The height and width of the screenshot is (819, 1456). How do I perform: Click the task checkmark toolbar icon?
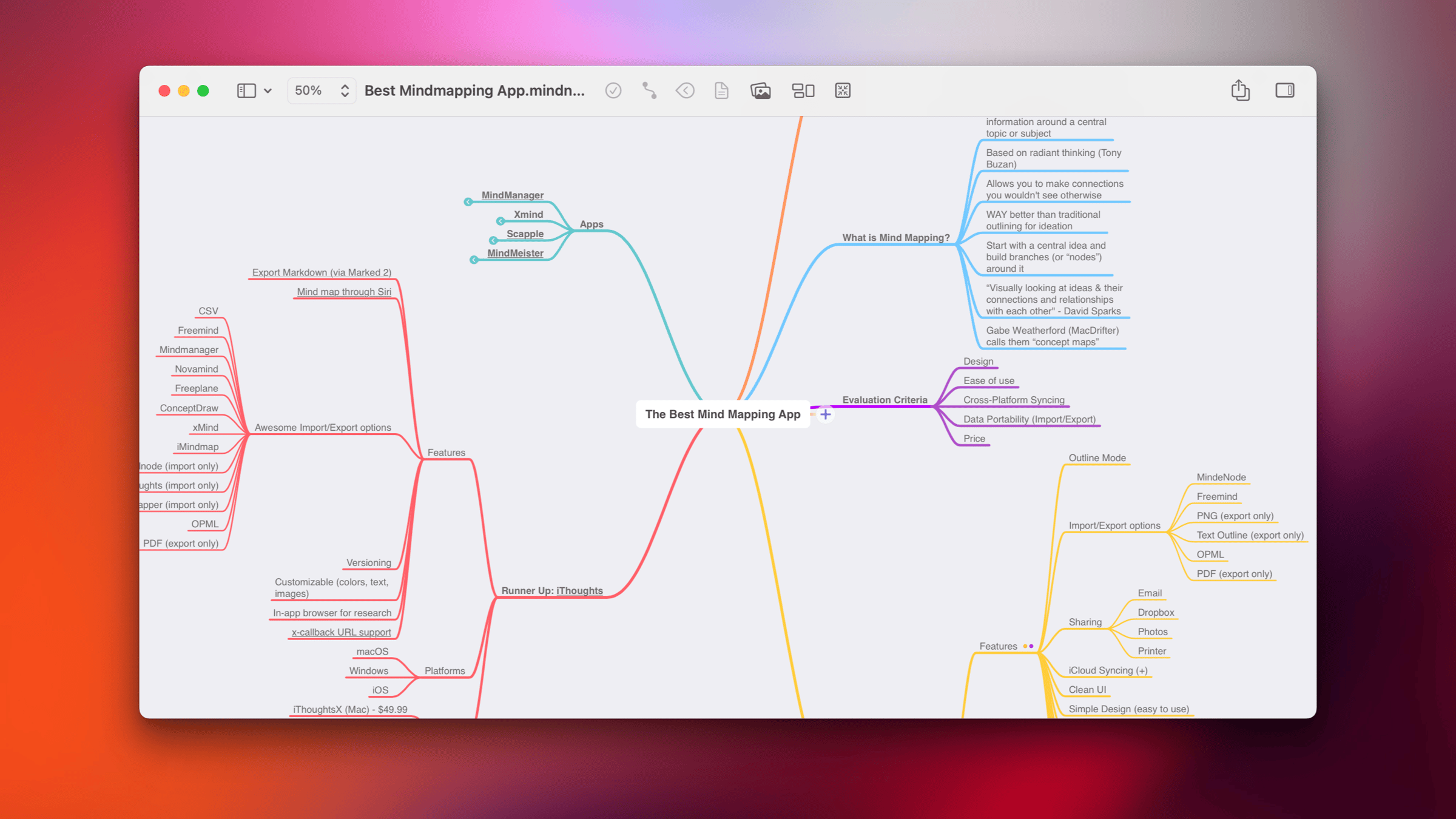pos(613,91)
